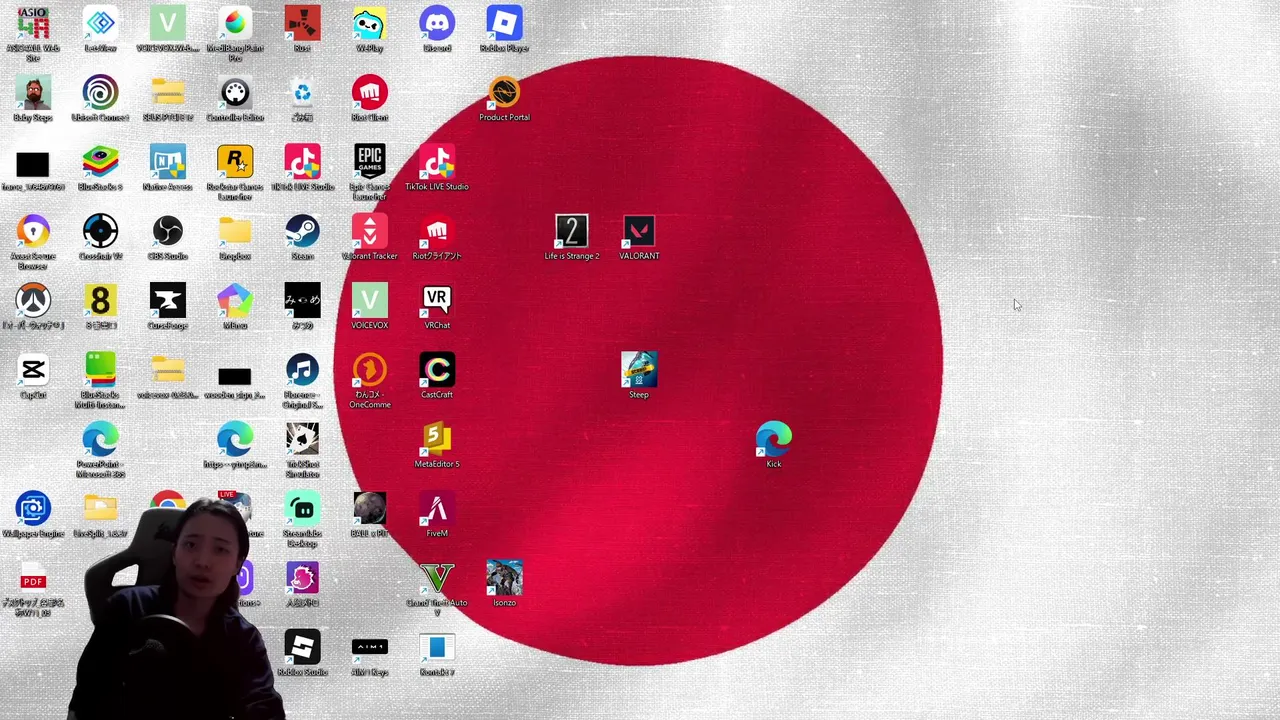
Task: Open FiveM shortcut
Action: (437, 509)
